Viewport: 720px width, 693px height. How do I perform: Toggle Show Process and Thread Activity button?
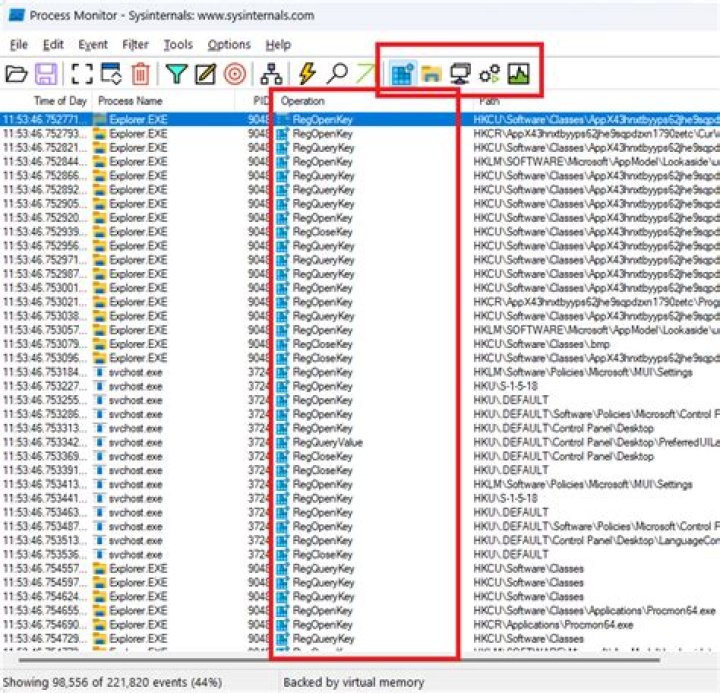(489, 73)
